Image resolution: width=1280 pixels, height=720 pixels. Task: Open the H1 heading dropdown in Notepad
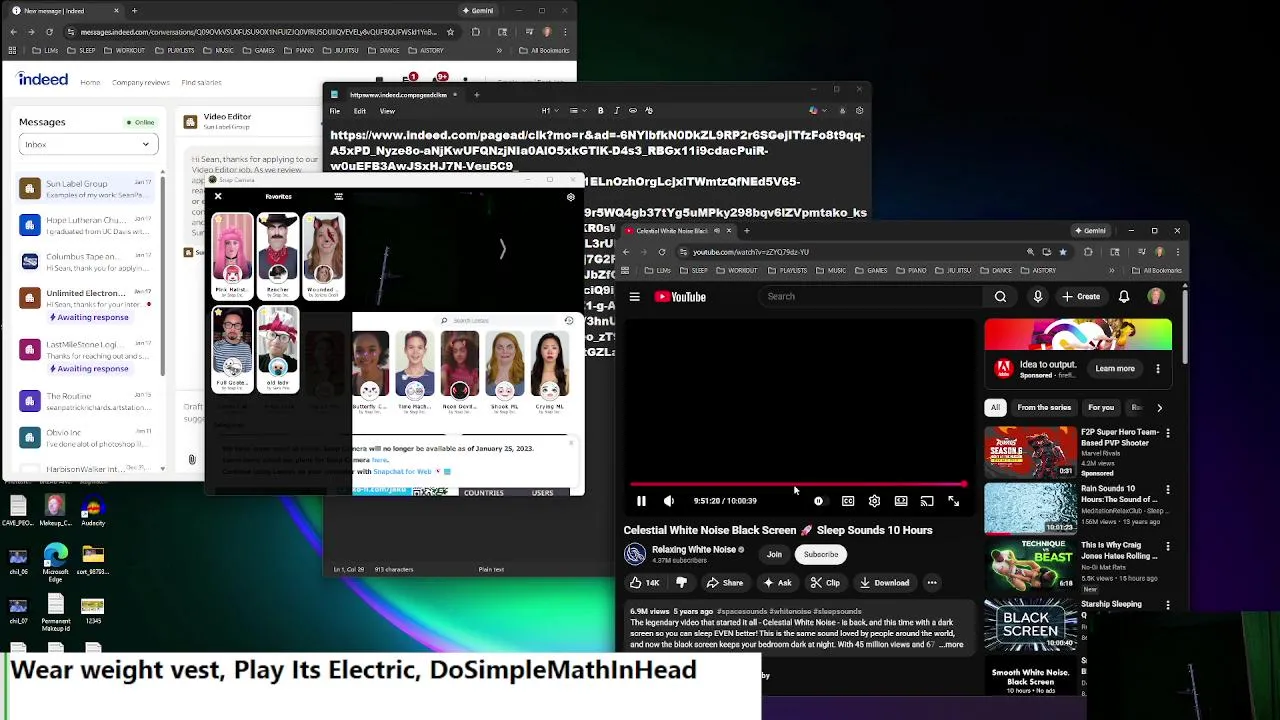point(551,111)
